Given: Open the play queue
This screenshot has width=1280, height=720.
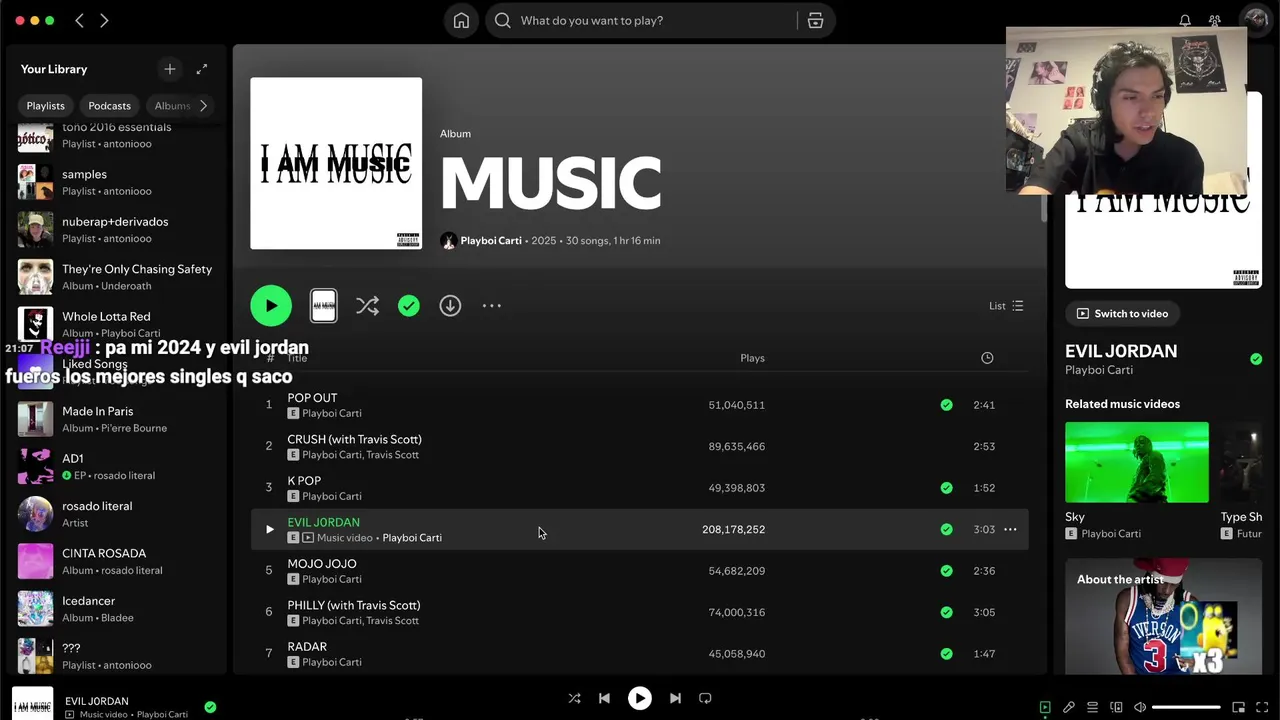Looking at the screenshot, I should point(1093,707).
